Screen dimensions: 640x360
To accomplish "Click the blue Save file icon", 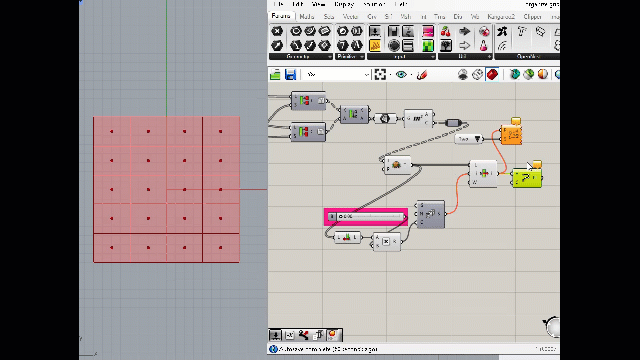I will (x=290, y=75).
